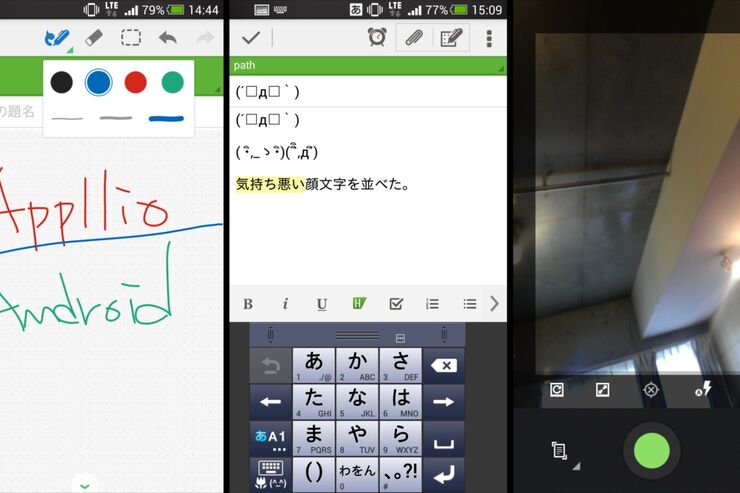Confirm note with the checkmark
This screenshot has height=493, width=740.
[251, 38]
